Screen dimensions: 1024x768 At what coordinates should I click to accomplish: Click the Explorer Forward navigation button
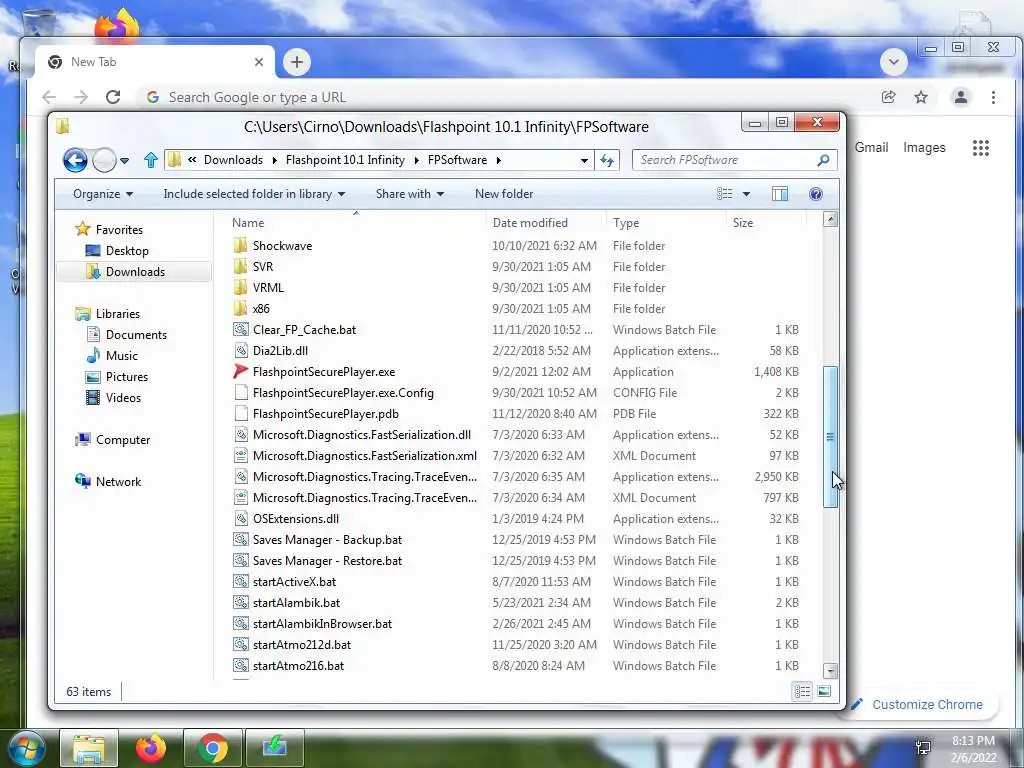(104, 160)
